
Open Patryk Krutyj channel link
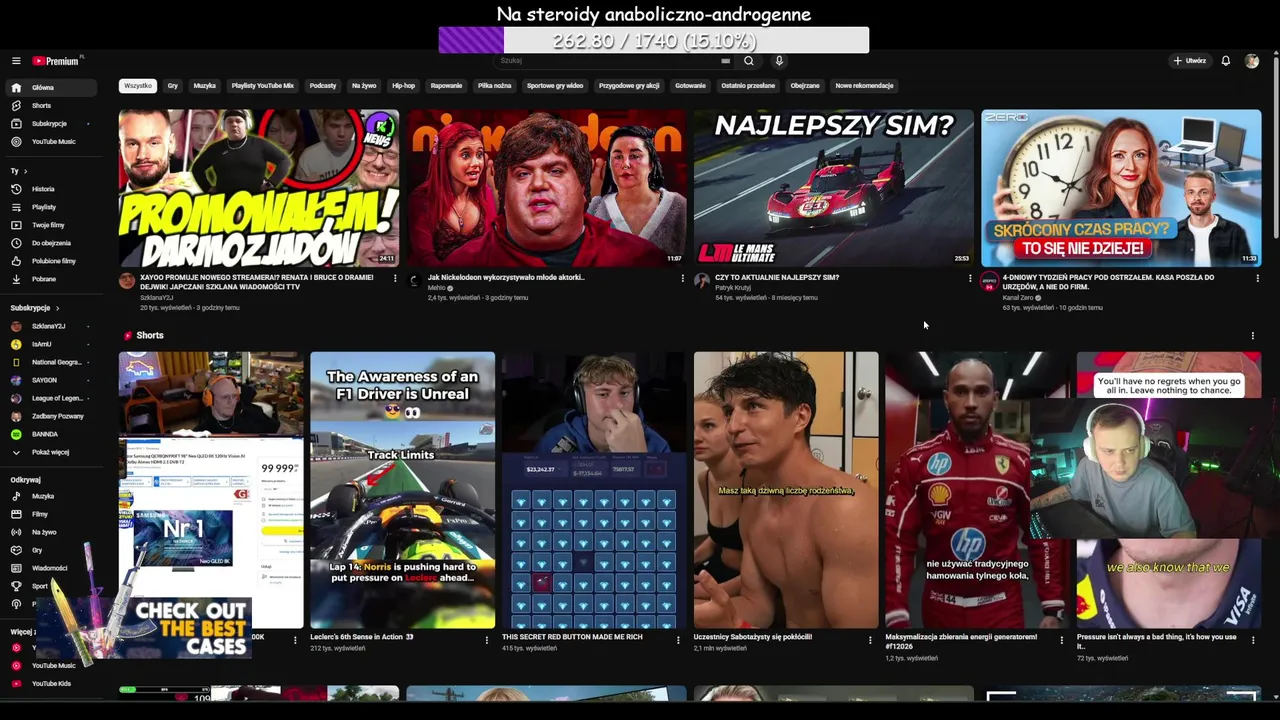pos(733,288)
